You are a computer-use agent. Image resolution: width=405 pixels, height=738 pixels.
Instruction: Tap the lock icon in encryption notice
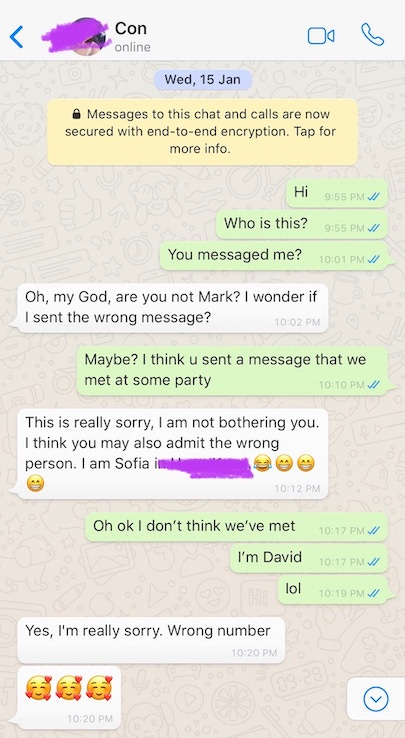(x=76, y=114)
